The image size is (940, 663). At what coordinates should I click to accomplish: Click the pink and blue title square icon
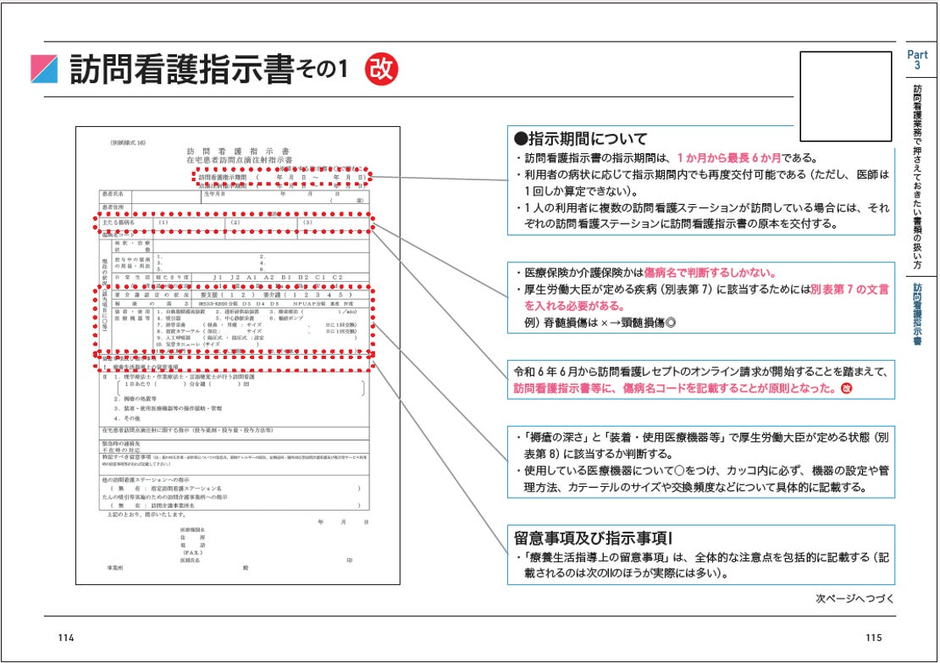(x=44, y=69)
